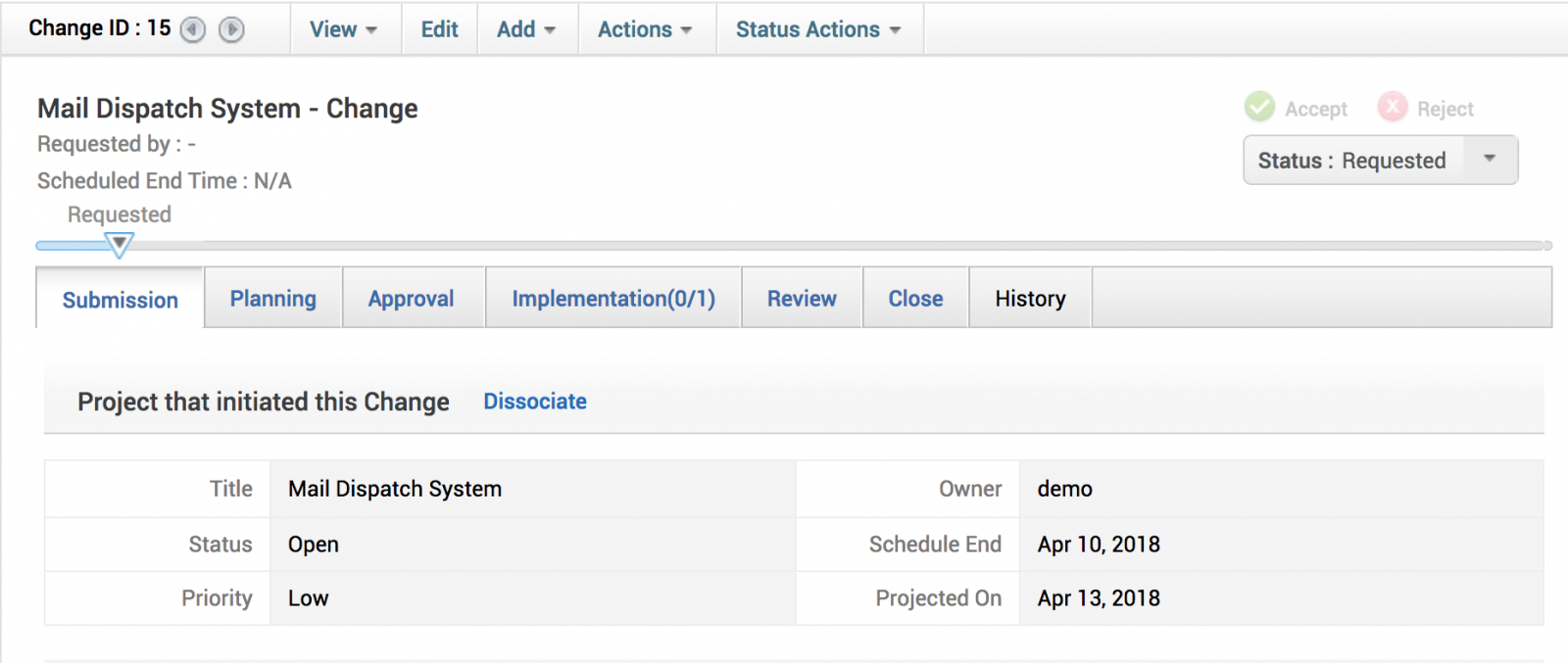Screen dimensions: 1568x663
Task: Click the Edit toolbar button
Action: point(440,29)
